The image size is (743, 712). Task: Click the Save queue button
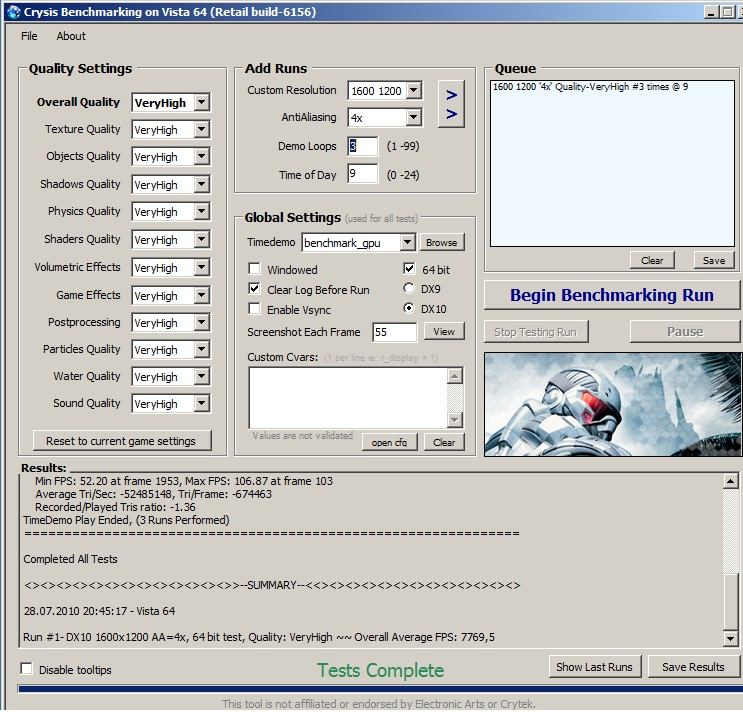point(714,260)
